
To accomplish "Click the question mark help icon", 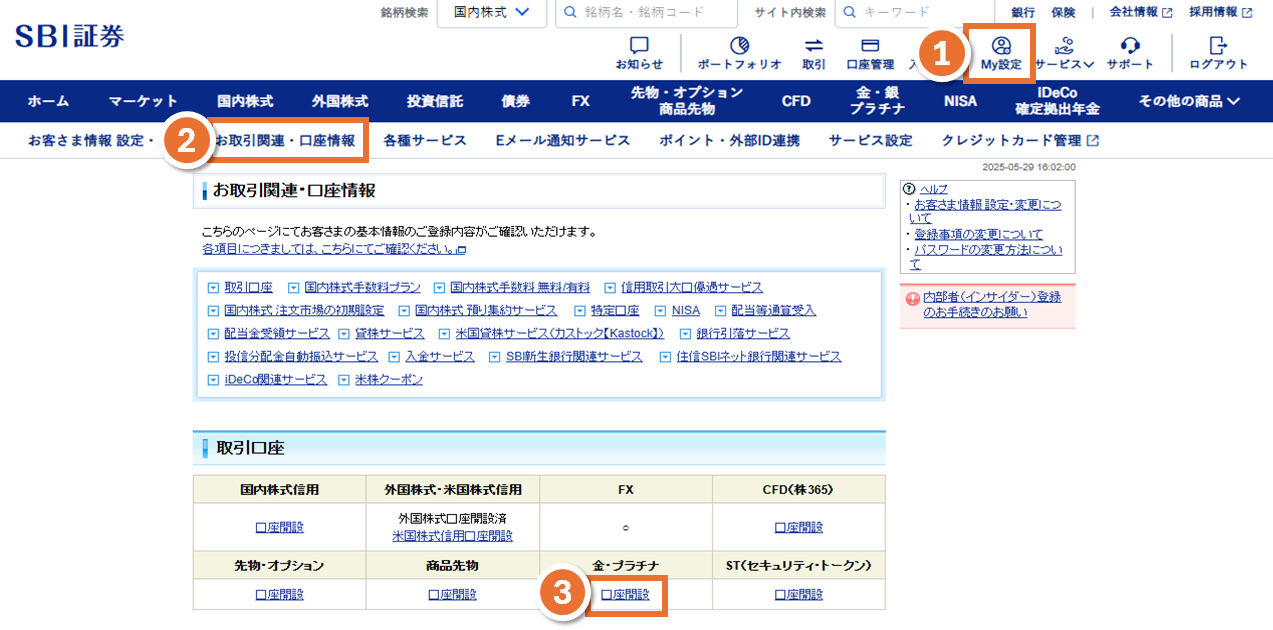I will point(910,189).
